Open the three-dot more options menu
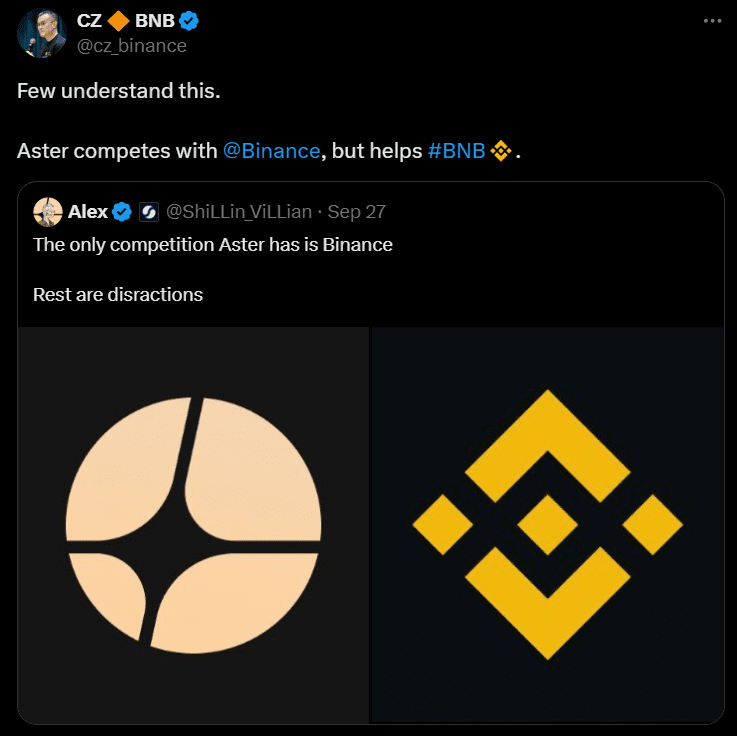 coord(711,21)
